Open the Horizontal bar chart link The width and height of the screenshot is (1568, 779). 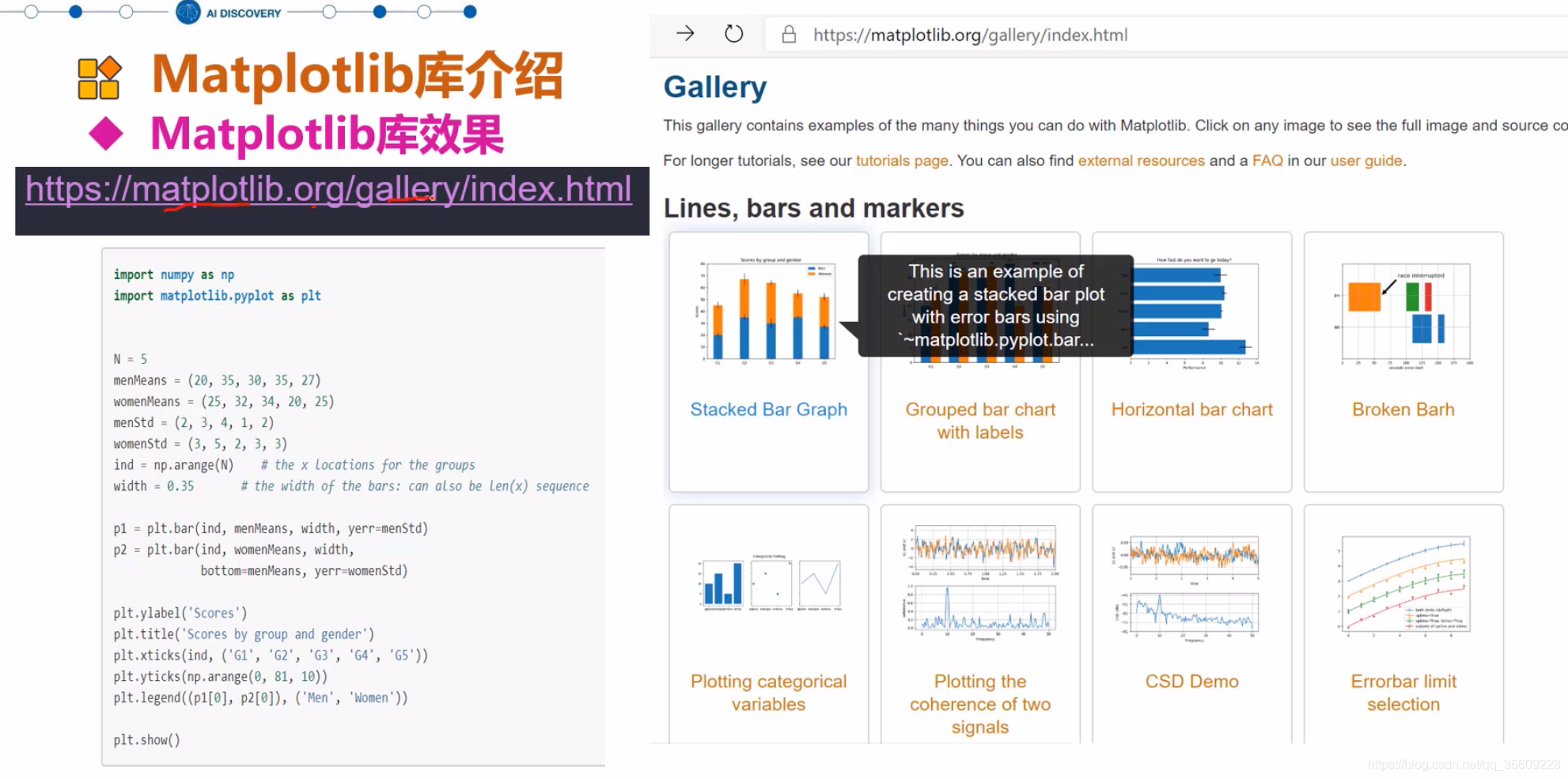[1191, 410]
